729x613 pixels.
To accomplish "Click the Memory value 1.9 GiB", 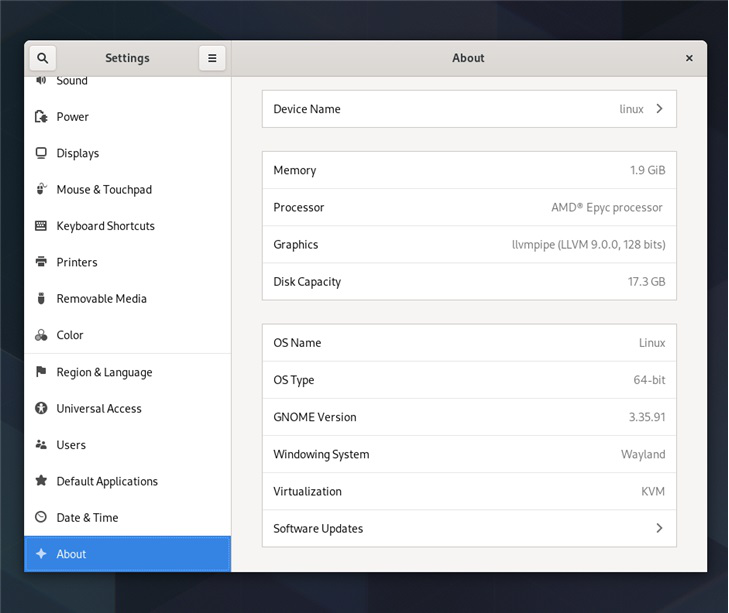I will (x=647, y=170).
